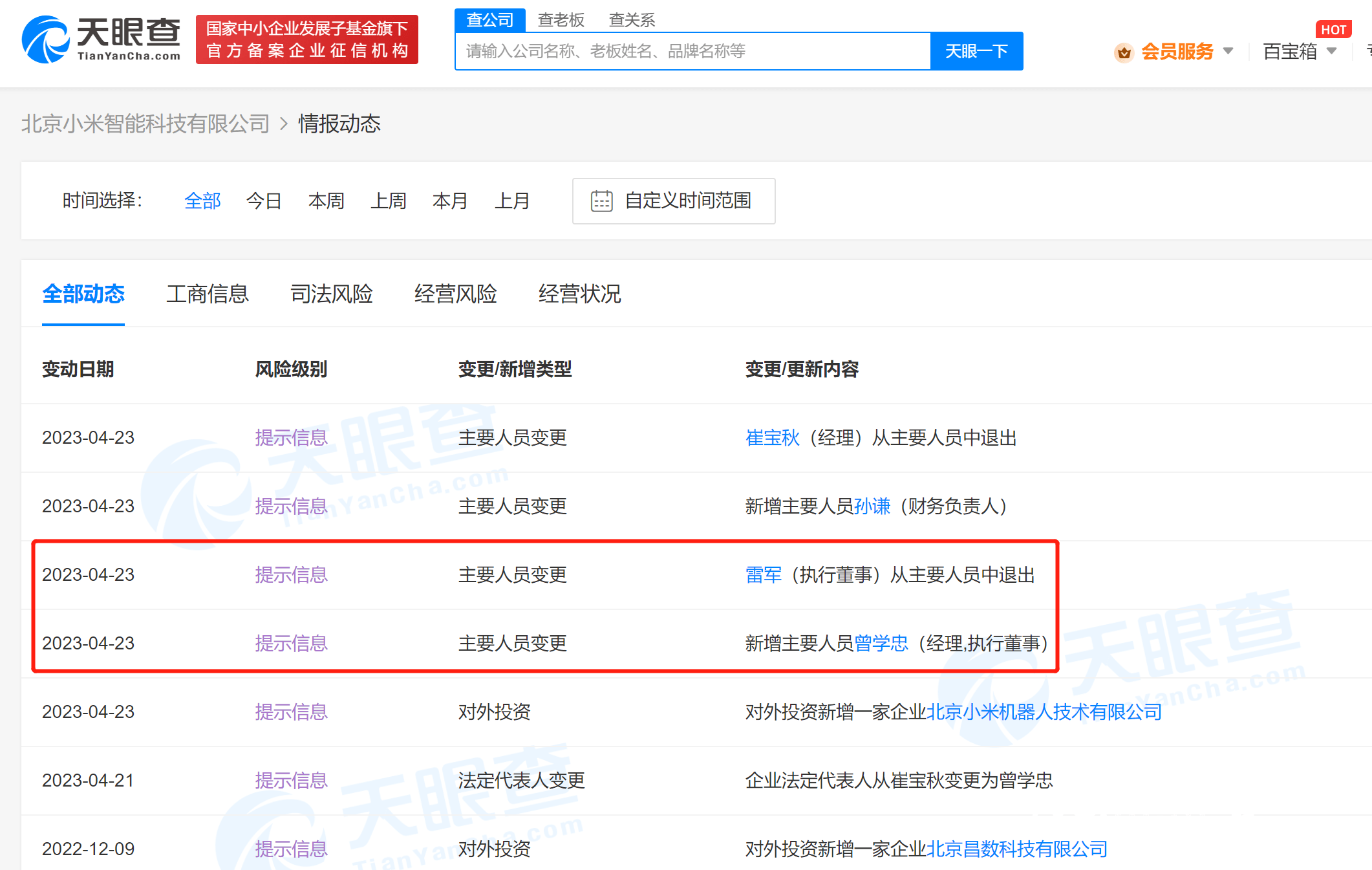Screen dimensions: 1372x870
Task: Click the 2023-04-21 date cell
Action: 89,781
